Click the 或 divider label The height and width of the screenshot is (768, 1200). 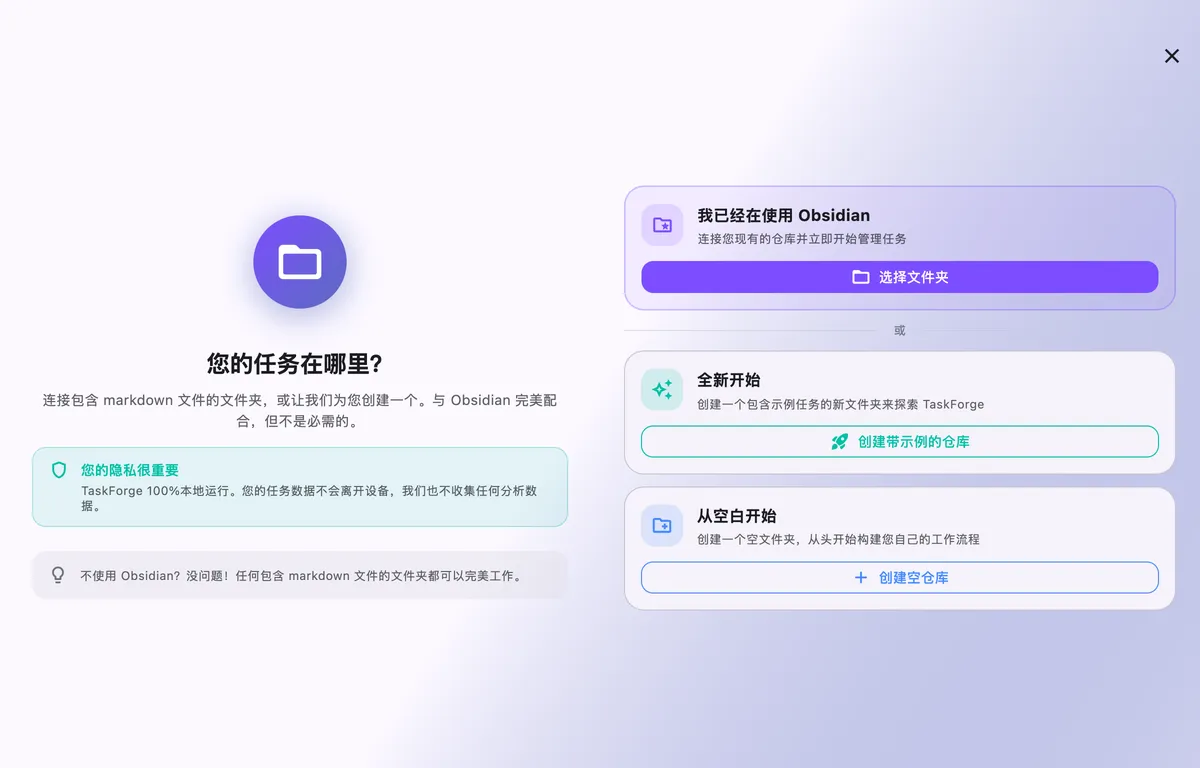coord(899,330)
